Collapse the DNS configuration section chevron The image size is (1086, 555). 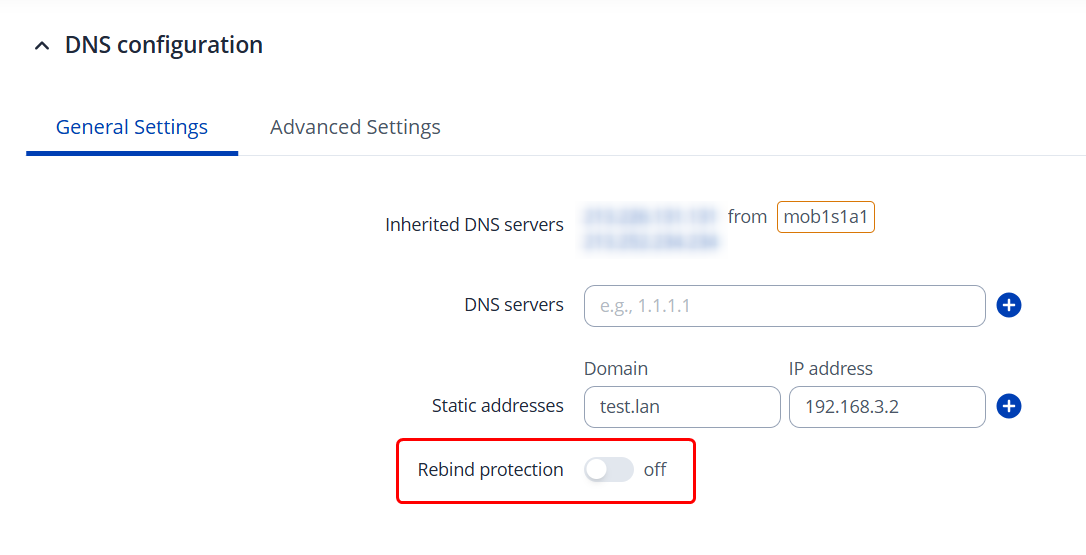pyautogui.click(x=41, y=46)
